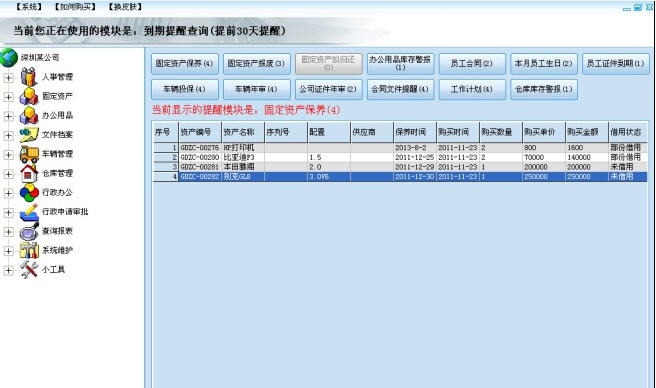Click the 购买金额 column header
656x388 pixels.
[587, 132]
